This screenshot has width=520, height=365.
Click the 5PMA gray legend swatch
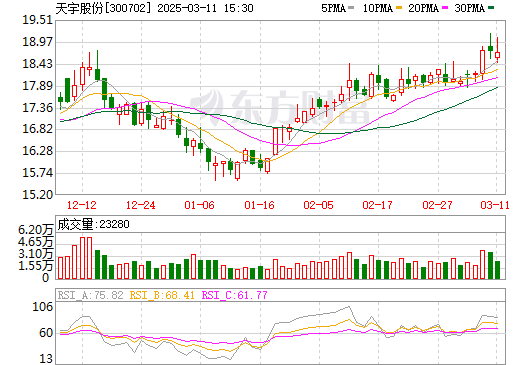(x=351, y=8)
